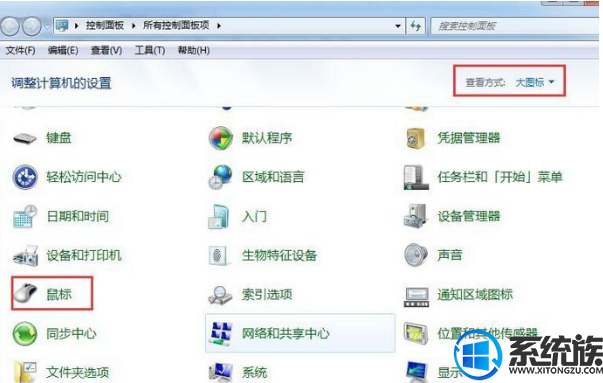Click the computer icon in address bar
603x383 pixels.
pyautogui.click(x=62, y=26)
